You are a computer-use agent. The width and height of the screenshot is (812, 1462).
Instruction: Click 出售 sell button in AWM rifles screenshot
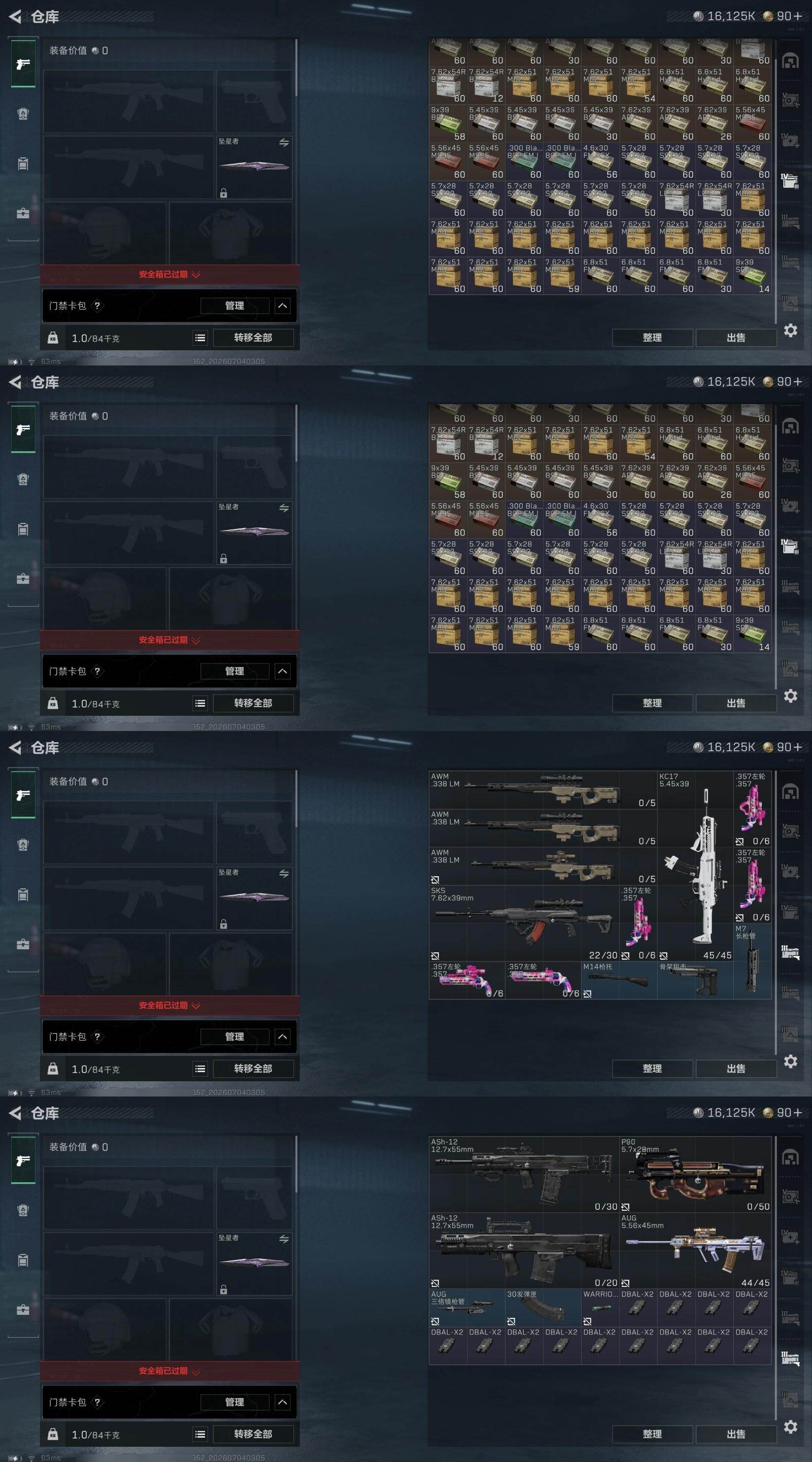(736, 1069)
